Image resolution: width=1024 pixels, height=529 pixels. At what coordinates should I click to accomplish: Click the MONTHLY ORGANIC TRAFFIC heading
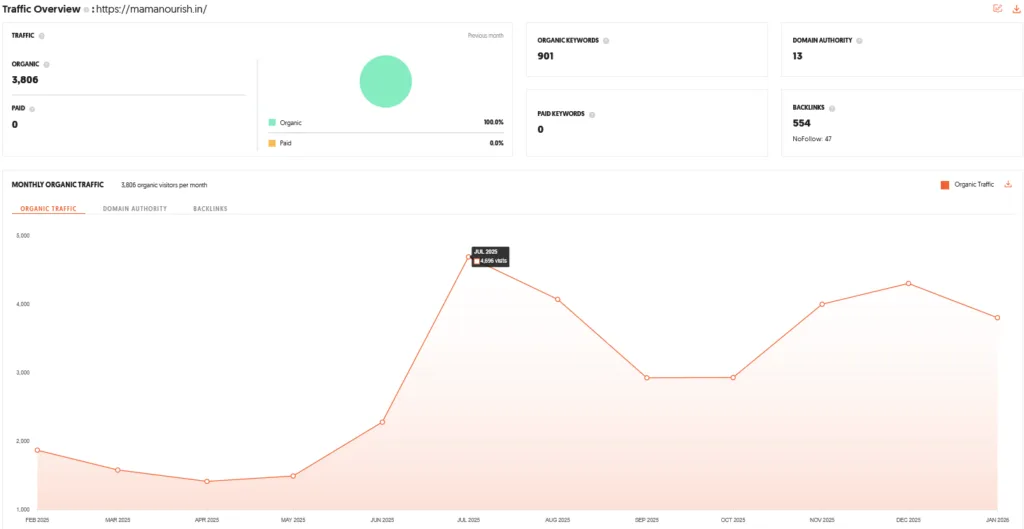coord(57,185)
